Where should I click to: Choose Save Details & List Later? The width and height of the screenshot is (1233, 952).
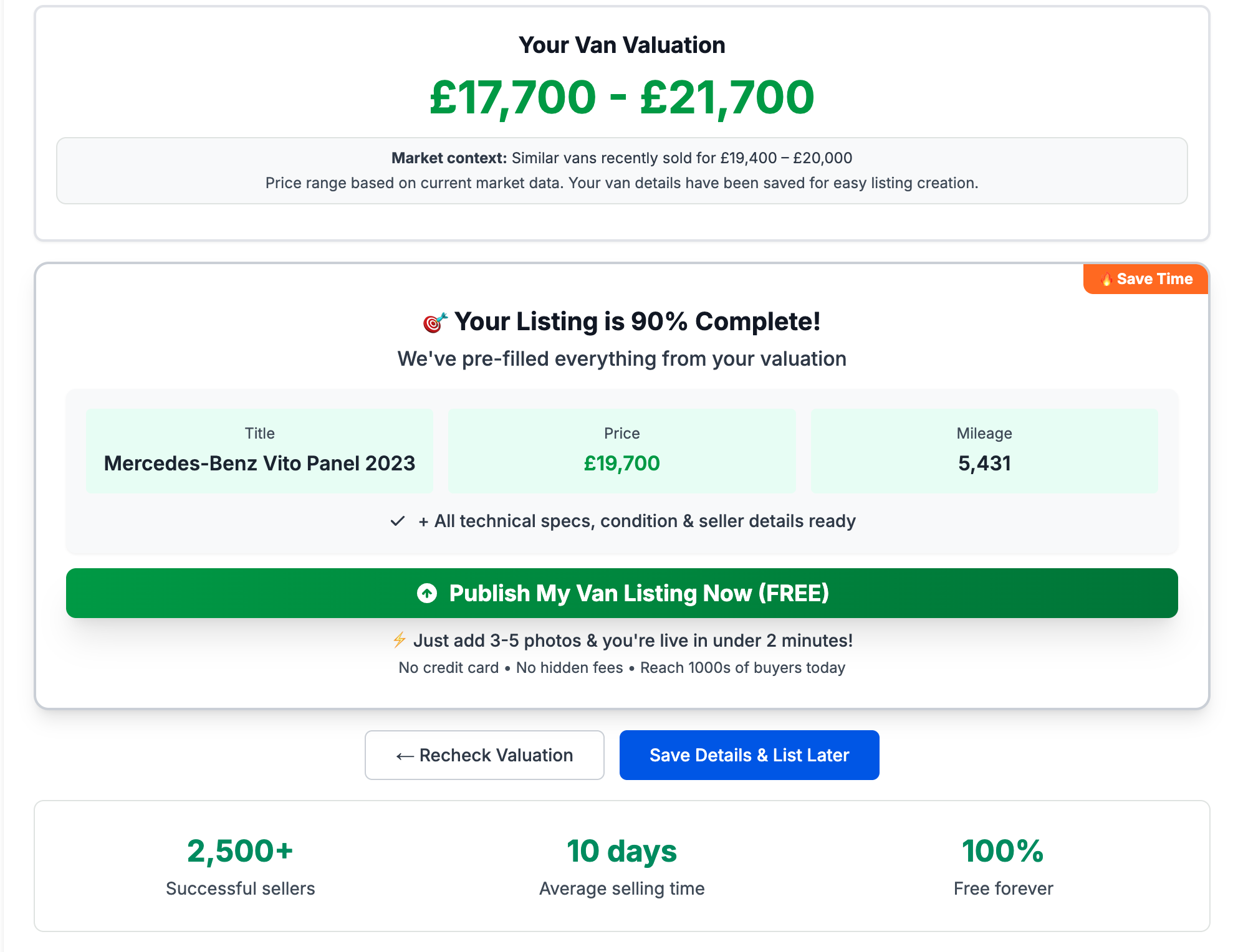(x=749, y=755)
